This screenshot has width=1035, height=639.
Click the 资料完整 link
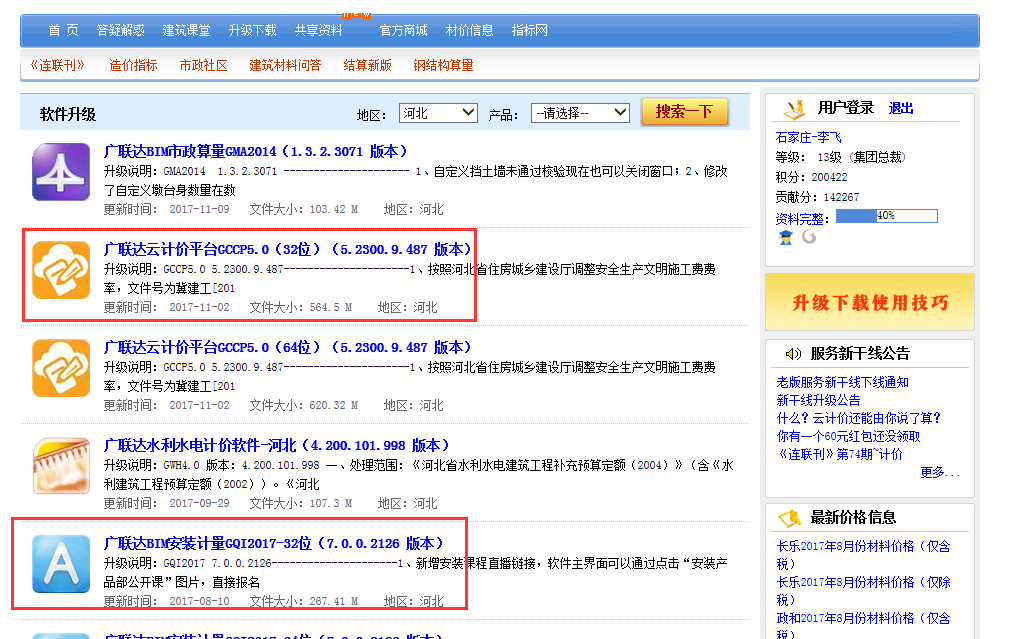coord(799,219)
